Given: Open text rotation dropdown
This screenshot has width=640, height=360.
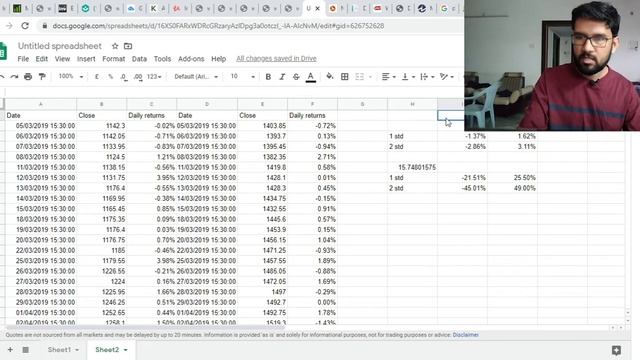Looking at the screenshot, I should (x=447, y=77).
